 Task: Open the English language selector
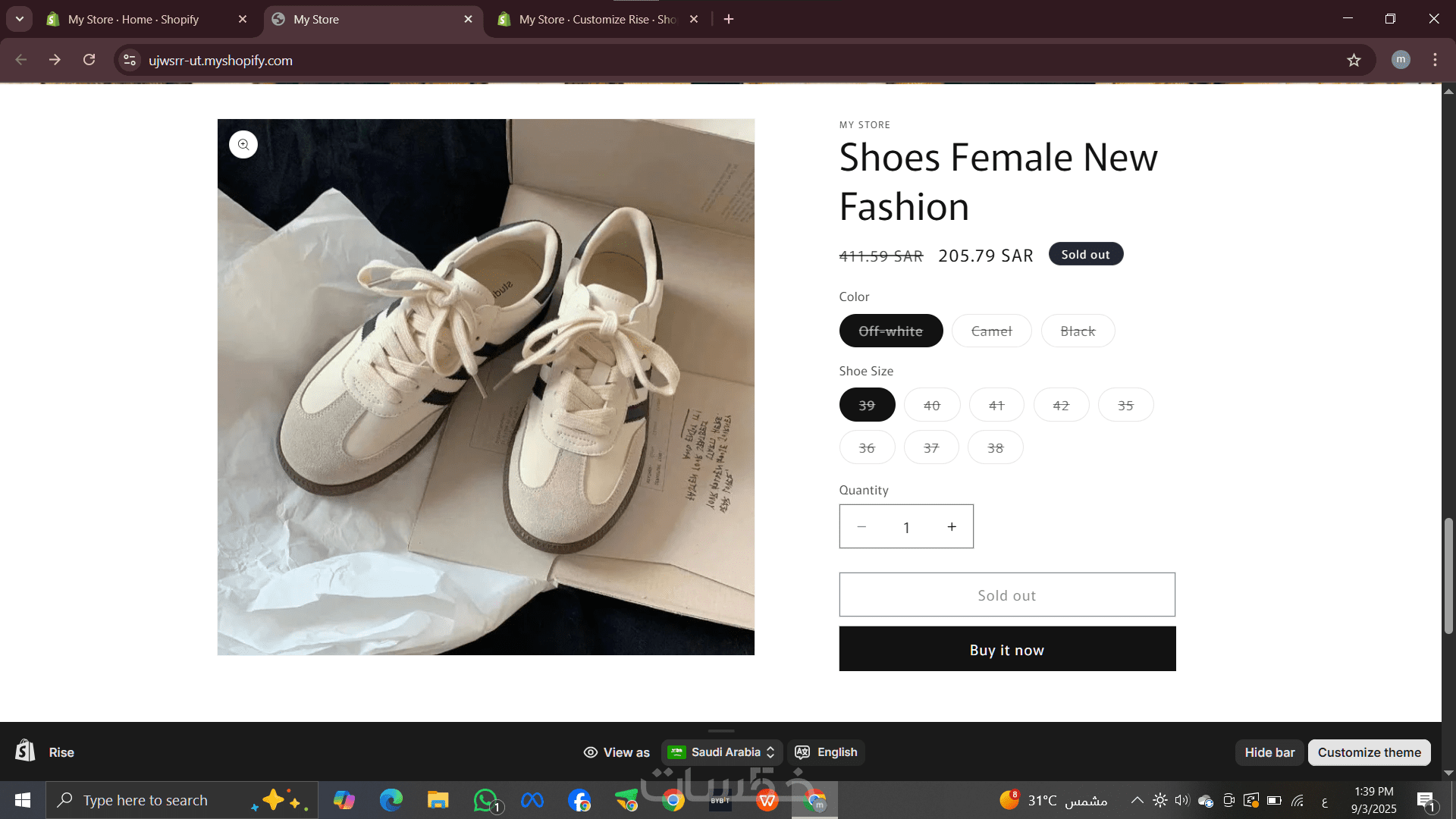[827, 752]
